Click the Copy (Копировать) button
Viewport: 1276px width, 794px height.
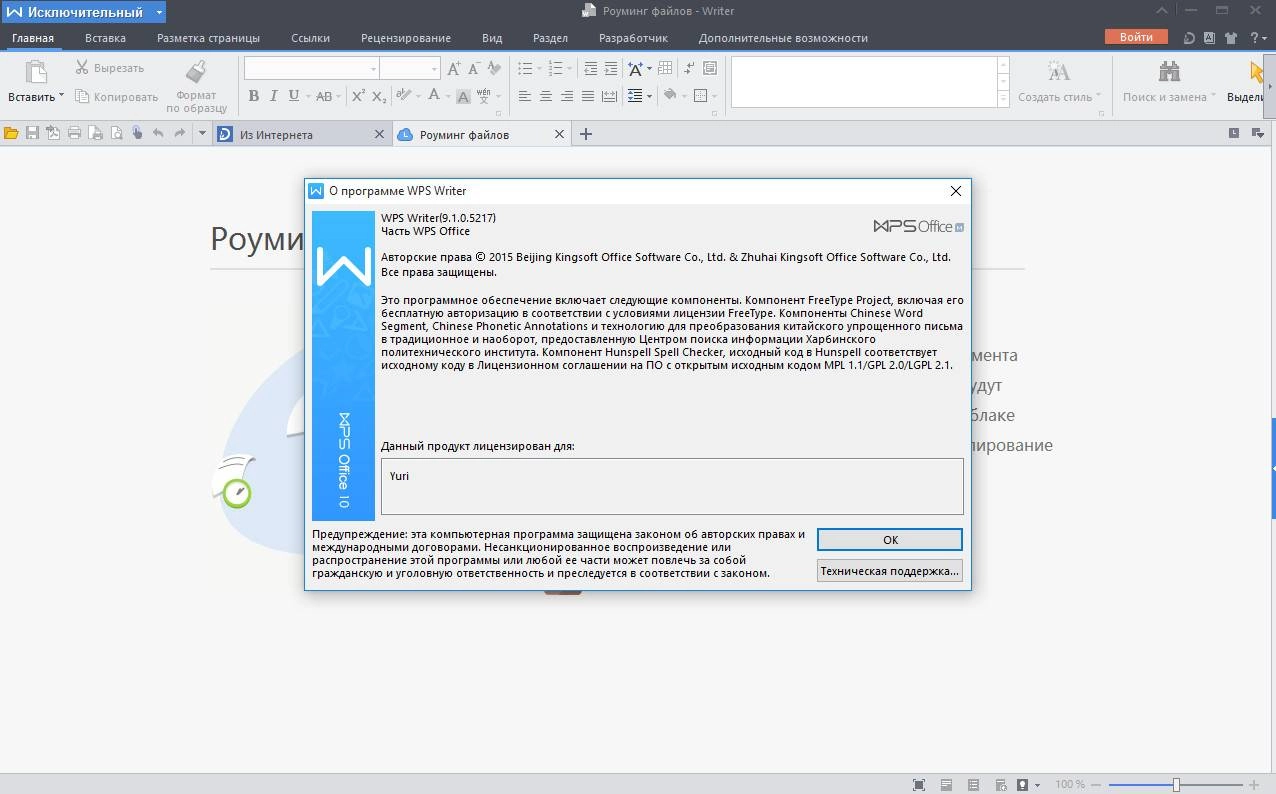tap(116, 97)
